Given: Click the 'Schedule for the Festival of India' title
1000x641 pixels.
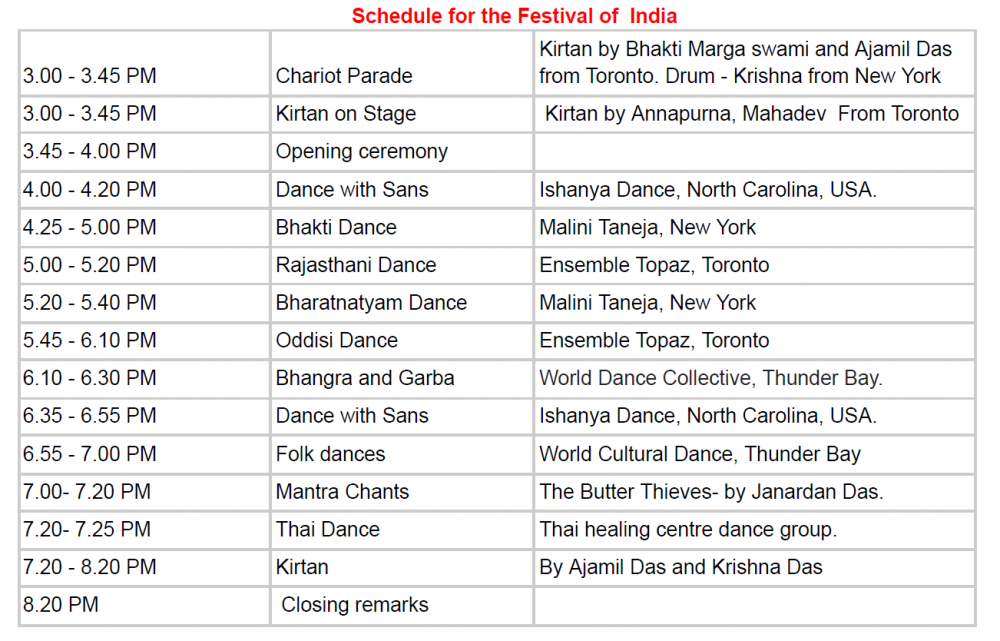Looking at the screenshot, I should (514, 15).
